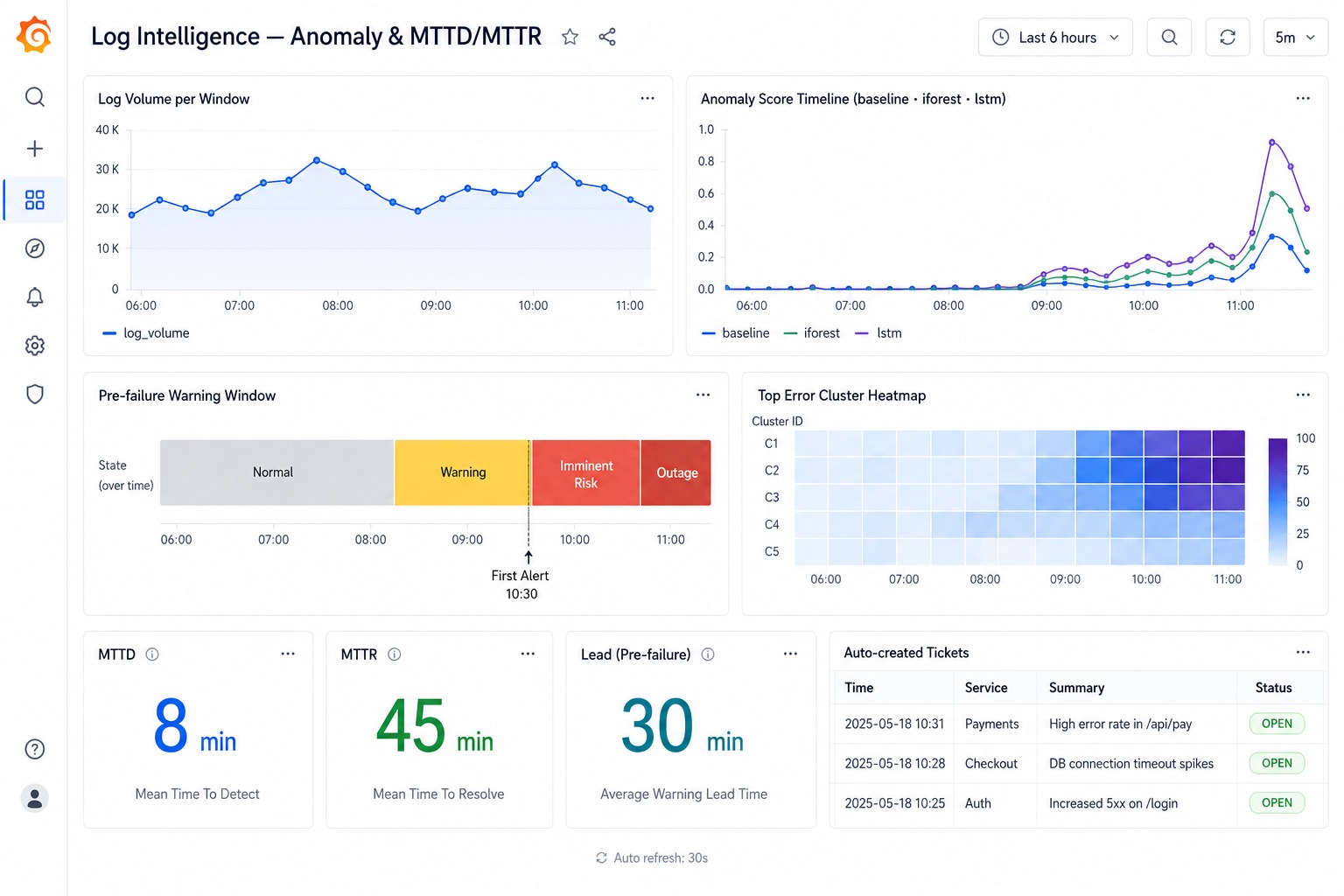Click the 8 min MTTD value

click(195, 726)
